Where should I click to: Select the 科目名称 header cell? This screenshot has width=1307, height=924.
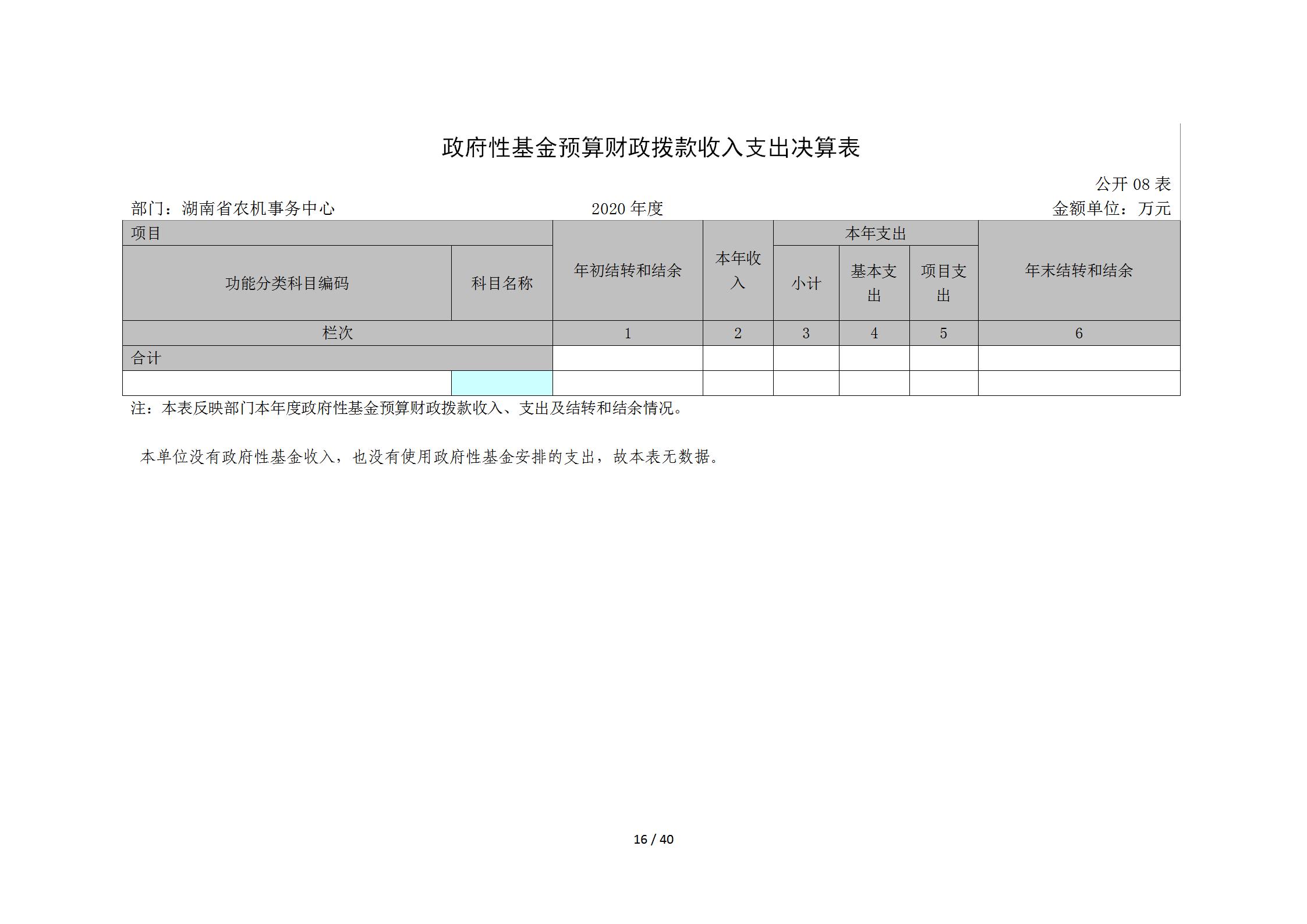pyautogui.click(x=502, y=283)
